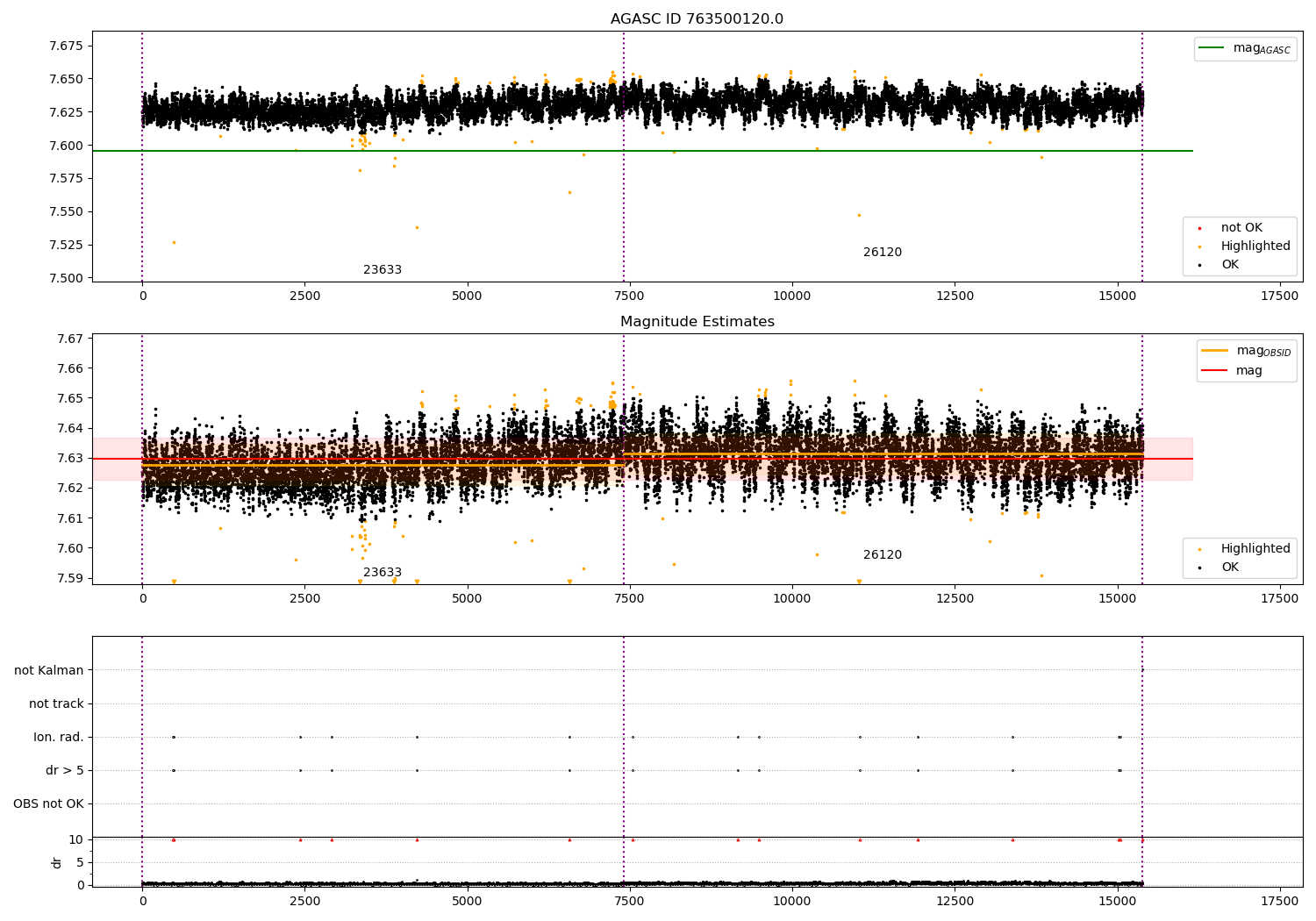This screenshot has height=921, width=1316.
Task: Click the 'not Kalman' y-axis label
Action: [49, 671]
